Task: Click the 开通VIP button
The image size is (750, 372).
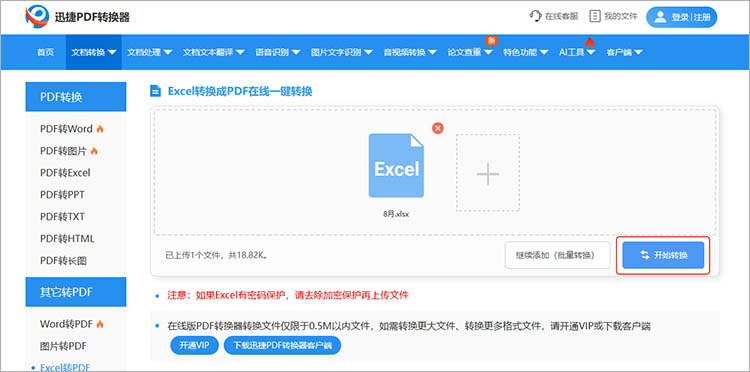Action: 194,345
